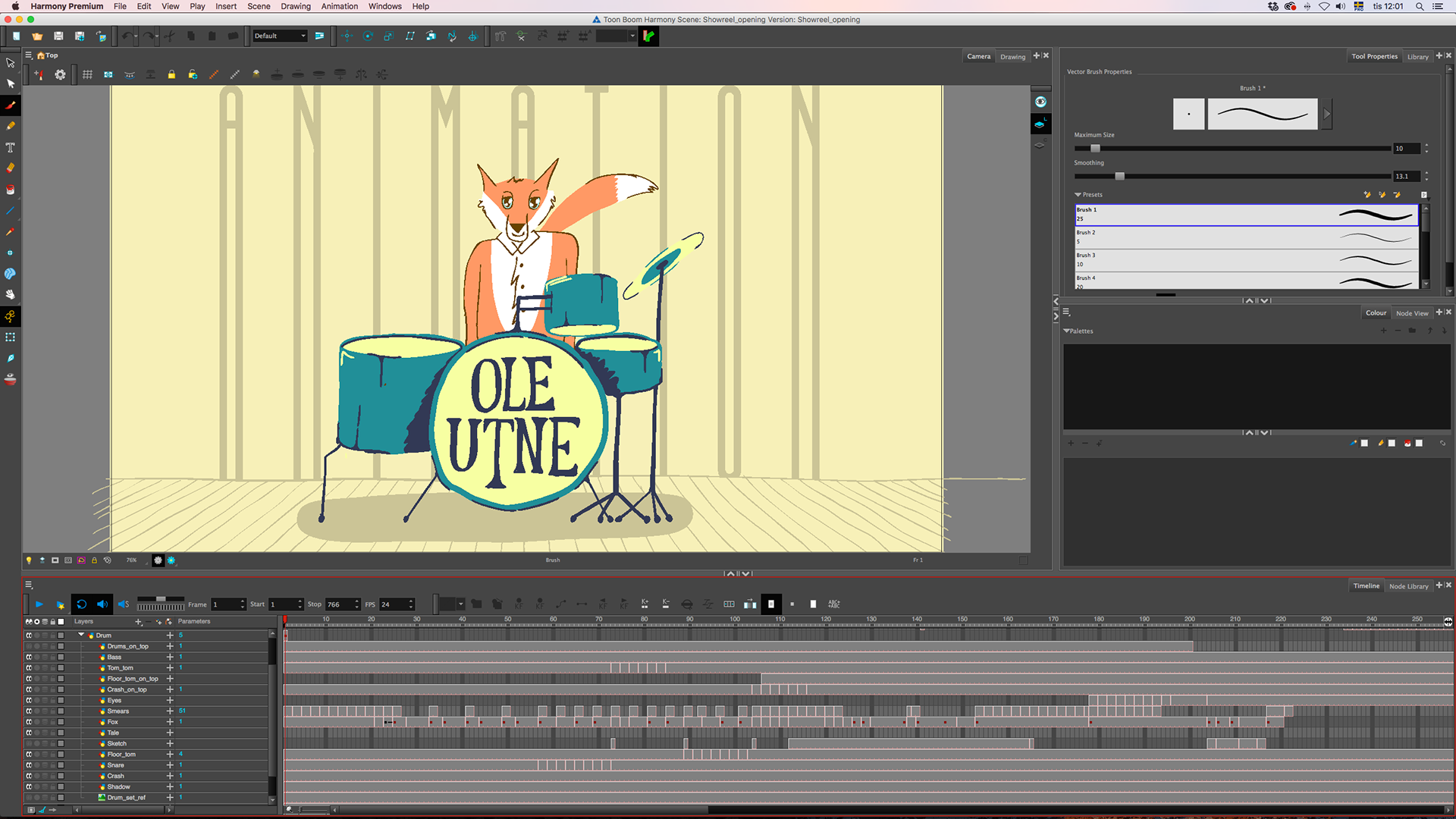
Task: Click the new brush preset icon
Action: click(x=1367, y=195)
